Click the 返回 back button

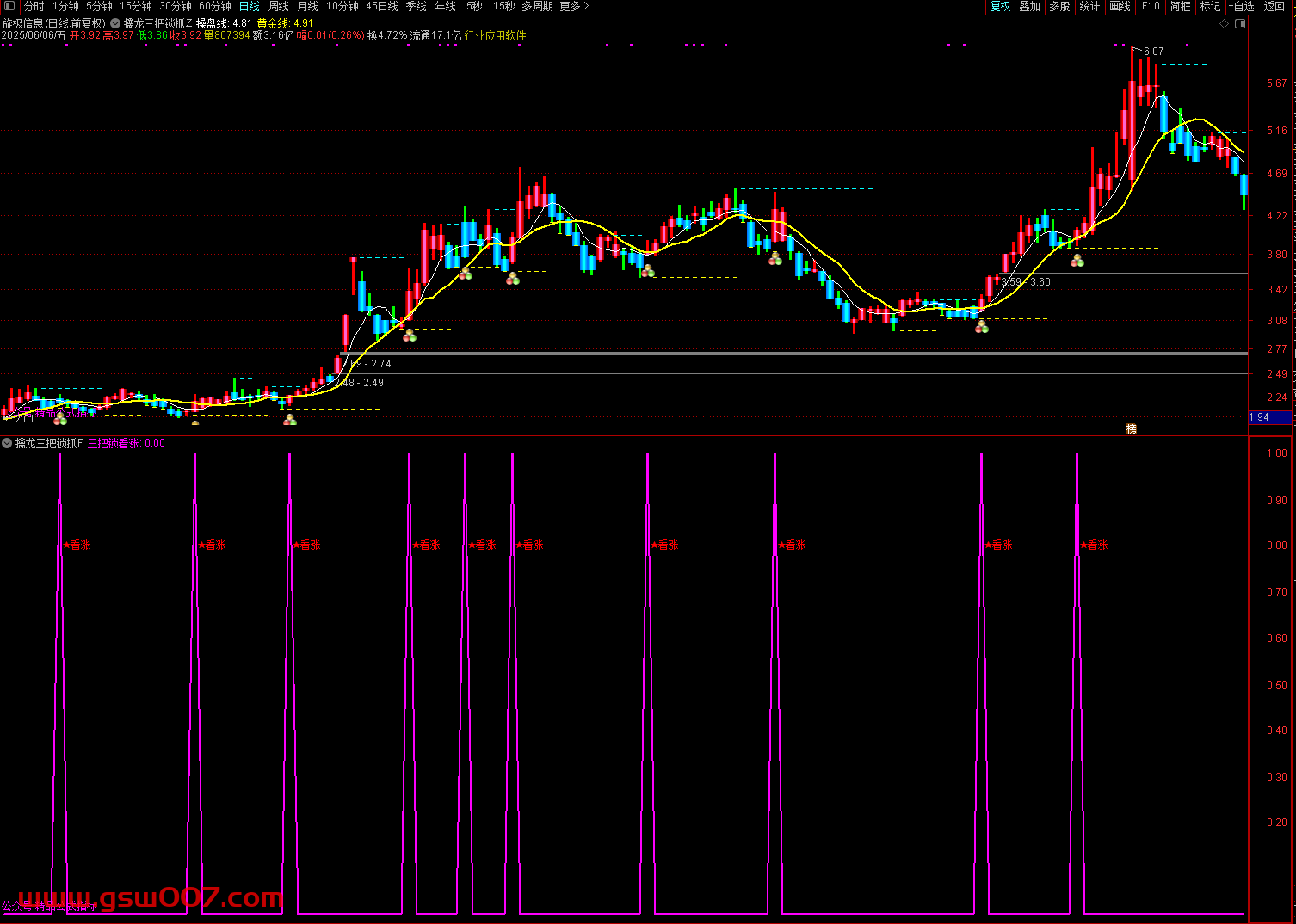click(x=1274, y=6)
